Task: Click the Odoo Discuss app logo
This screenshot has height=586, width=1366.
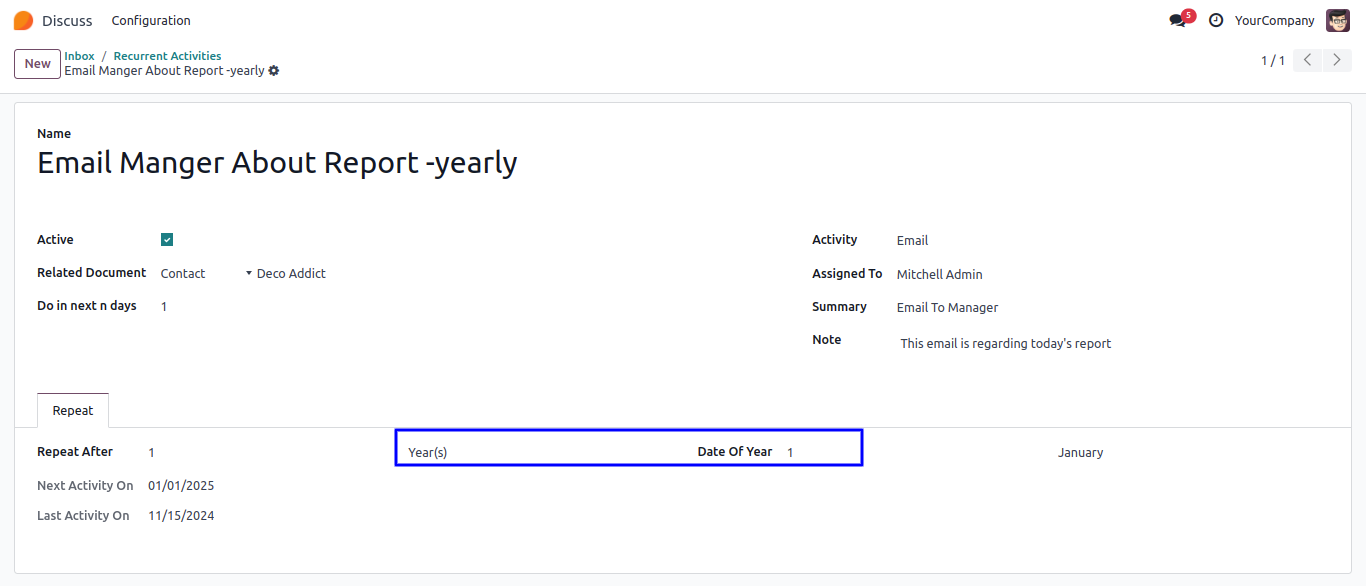Action: pos(23,20)
